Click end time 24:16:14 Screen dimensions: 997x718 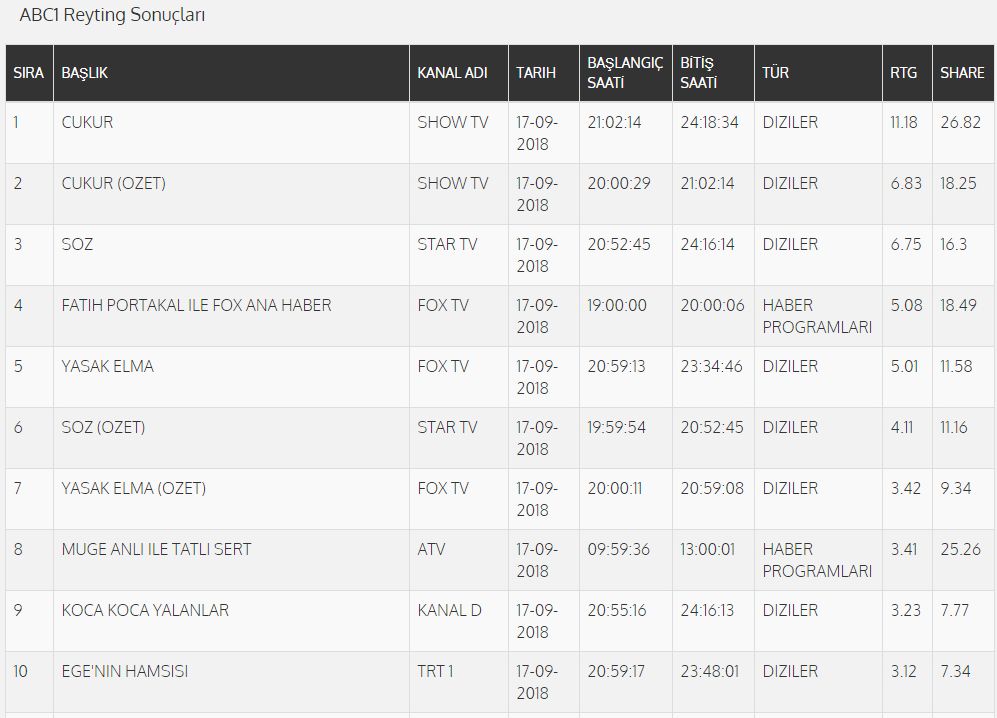pos(708,244)
